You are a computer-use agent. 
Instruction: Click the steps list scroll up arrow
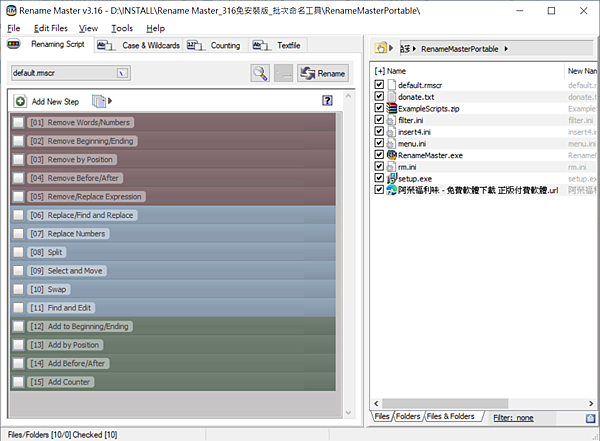click(x=348, y=96)
